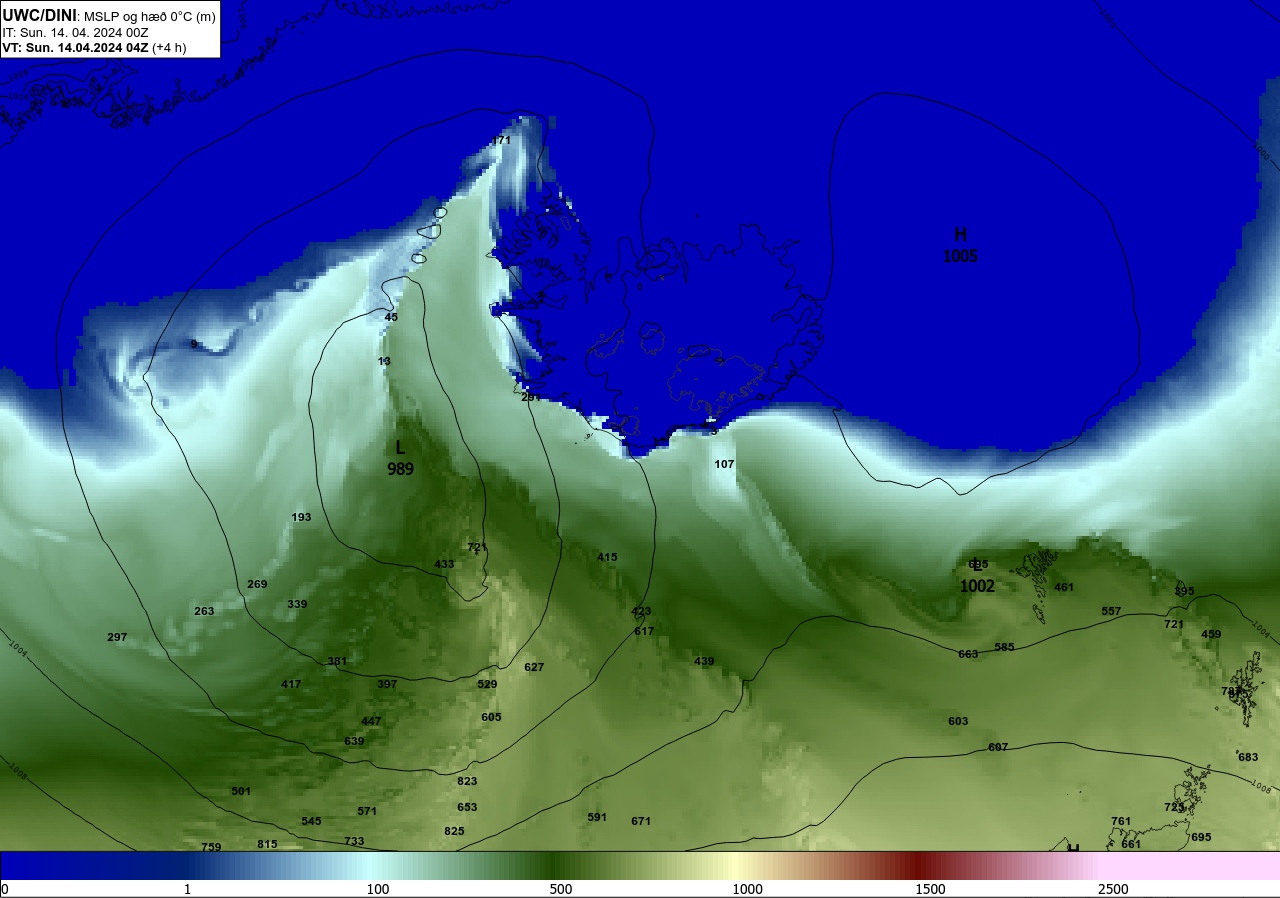Select the value 585 on the map

pos(1004,647)
